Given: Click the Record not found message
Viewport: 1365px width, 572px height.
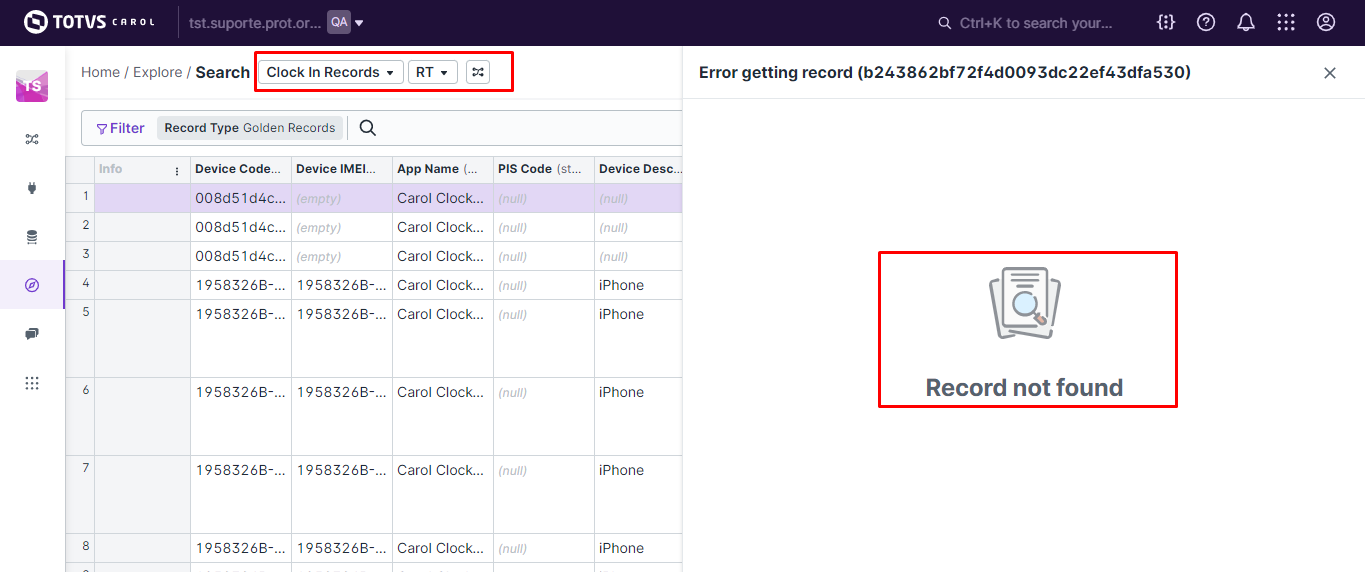Looking at the screenshot, I should click(1024, 388).
